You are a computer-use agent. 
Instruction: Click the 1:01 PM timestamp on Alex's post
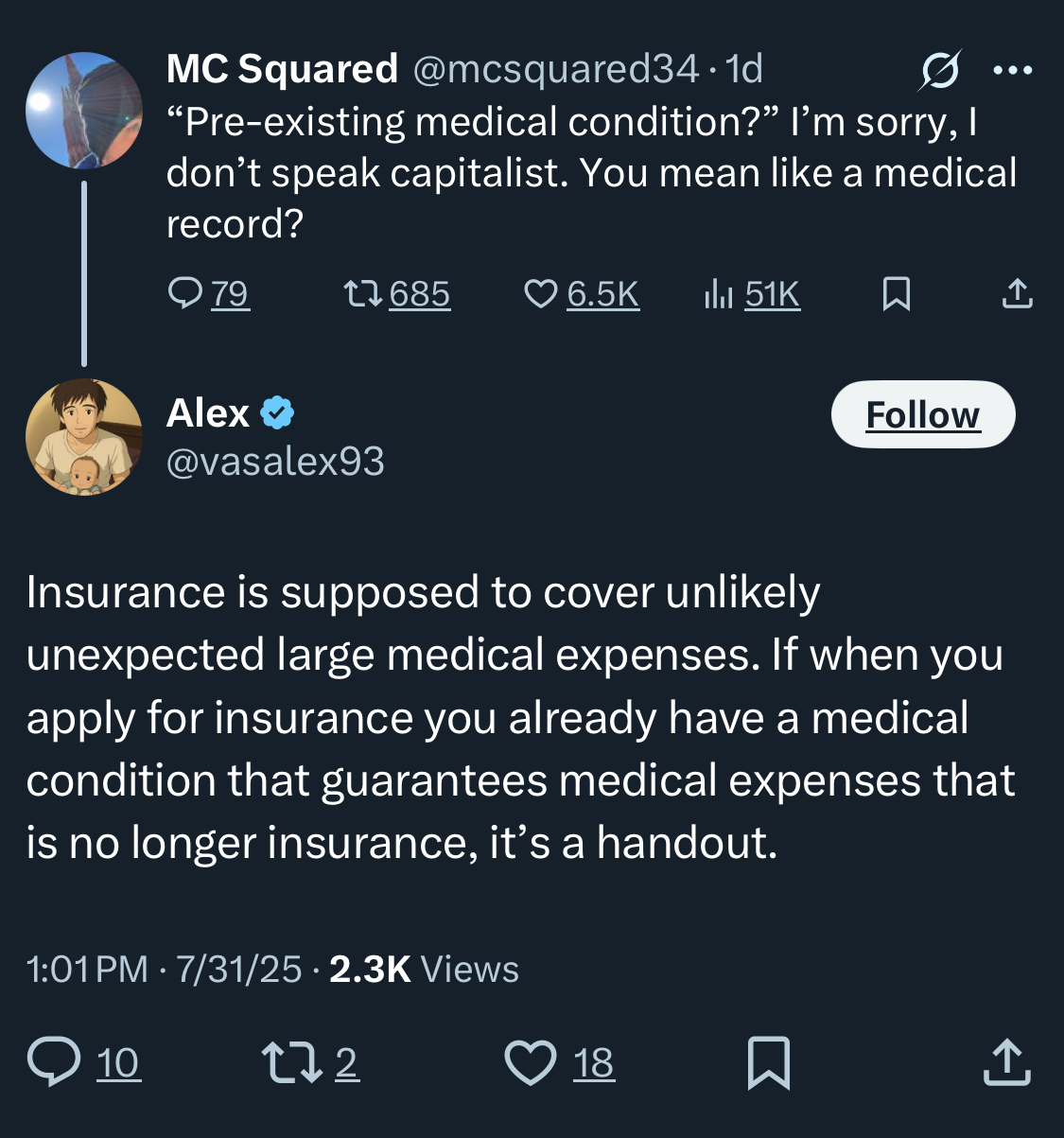click(87, 970)
